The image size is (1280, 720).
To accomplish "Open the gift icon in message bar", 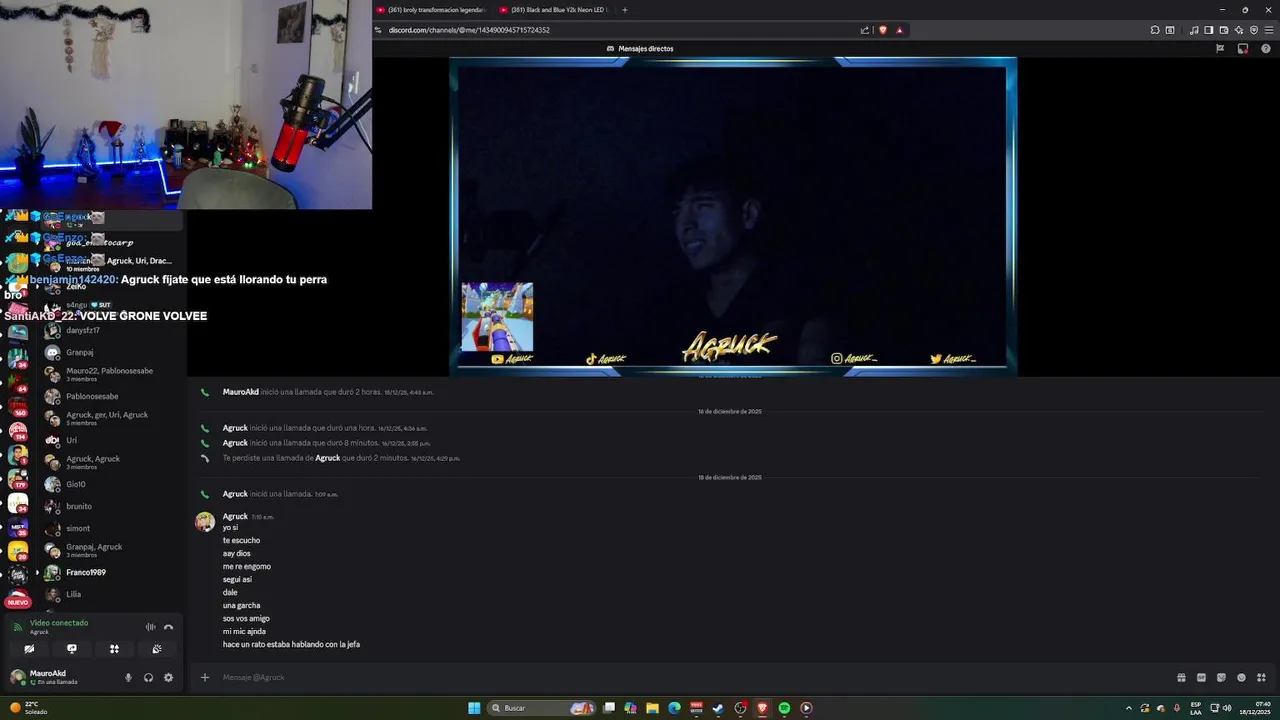I will coord(1181,677).
